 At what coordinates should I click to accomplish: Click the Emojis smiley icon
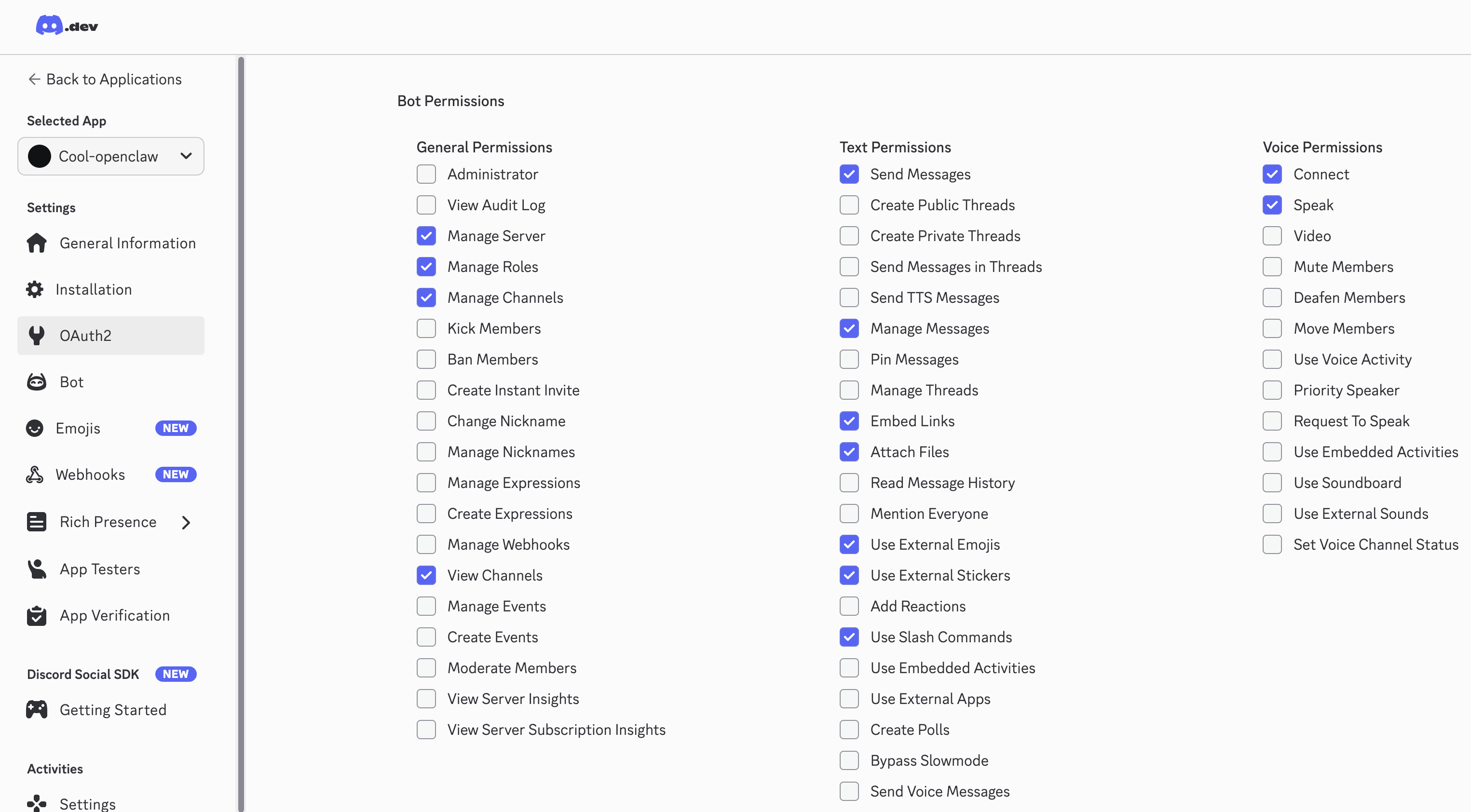(35, 428)
